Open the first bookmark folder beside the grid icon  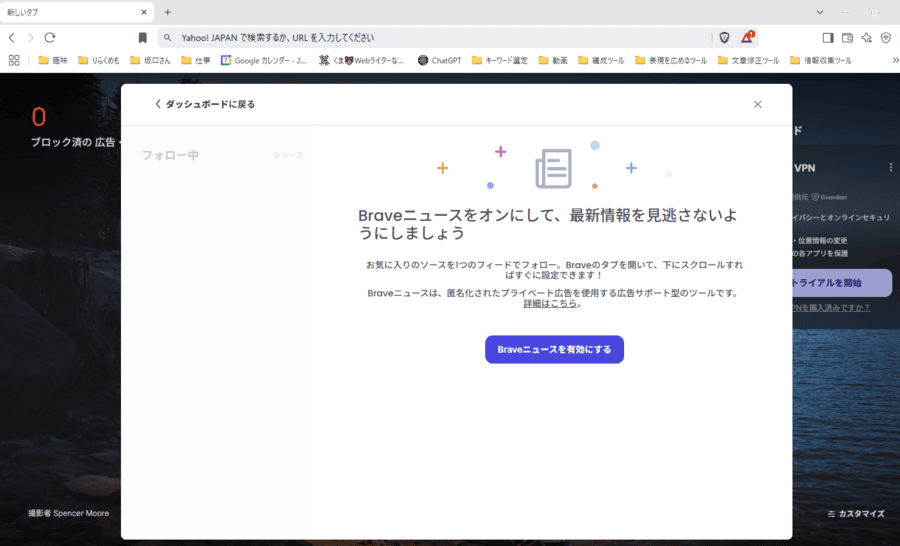pos(53,60)
